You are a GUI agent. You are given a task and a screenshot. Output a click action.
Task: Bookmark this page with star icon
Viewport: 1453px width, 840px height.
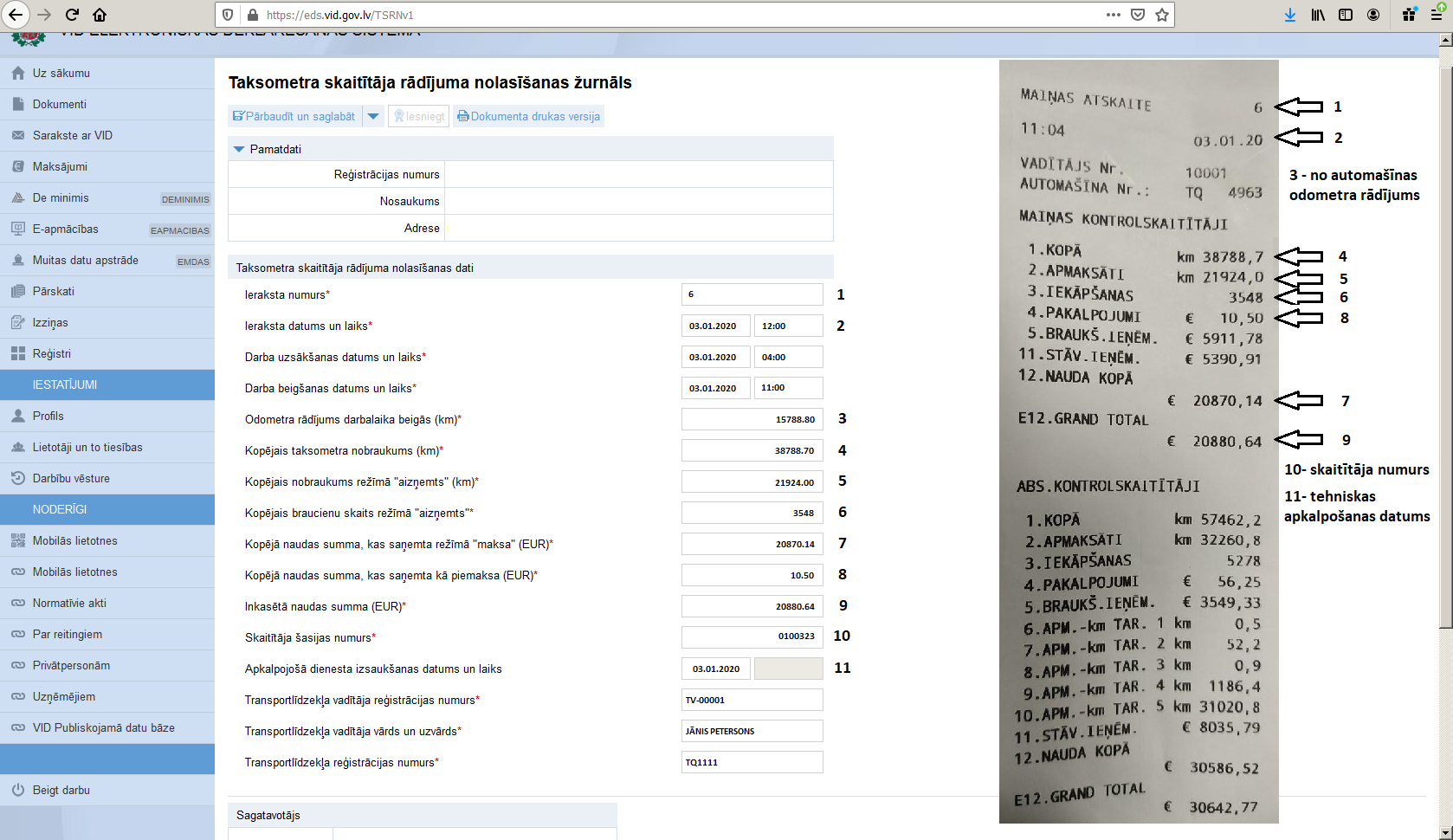[x=1162, y=15]
